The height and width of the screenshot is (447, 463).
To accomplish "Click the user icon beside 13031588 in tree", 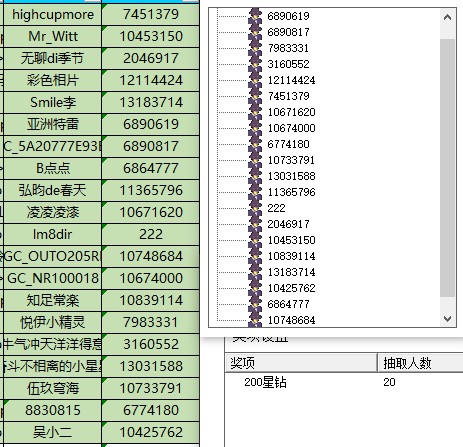I will (255, 176).
